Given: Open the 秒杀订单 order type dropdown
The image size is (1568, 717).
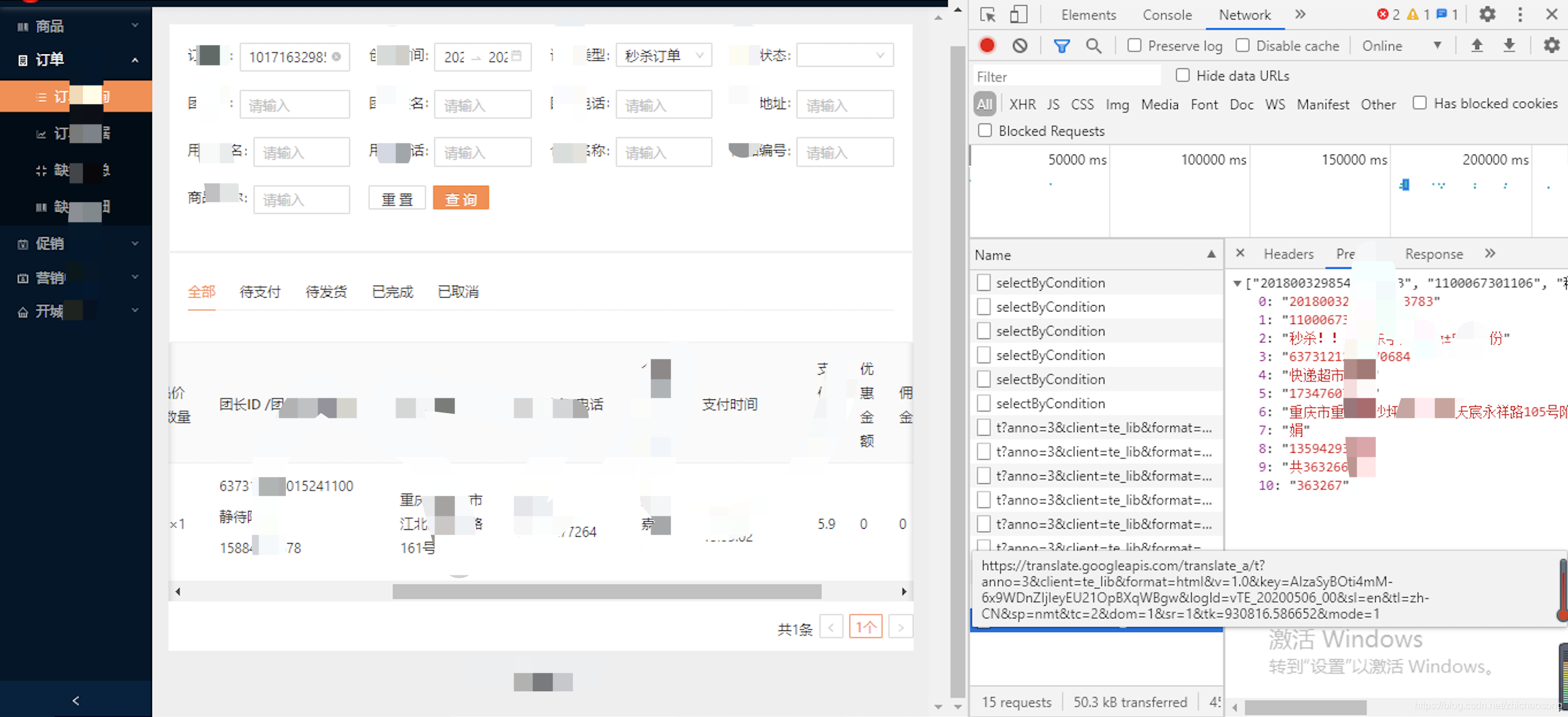Looking at the screenshot, I should pos(663,56).
